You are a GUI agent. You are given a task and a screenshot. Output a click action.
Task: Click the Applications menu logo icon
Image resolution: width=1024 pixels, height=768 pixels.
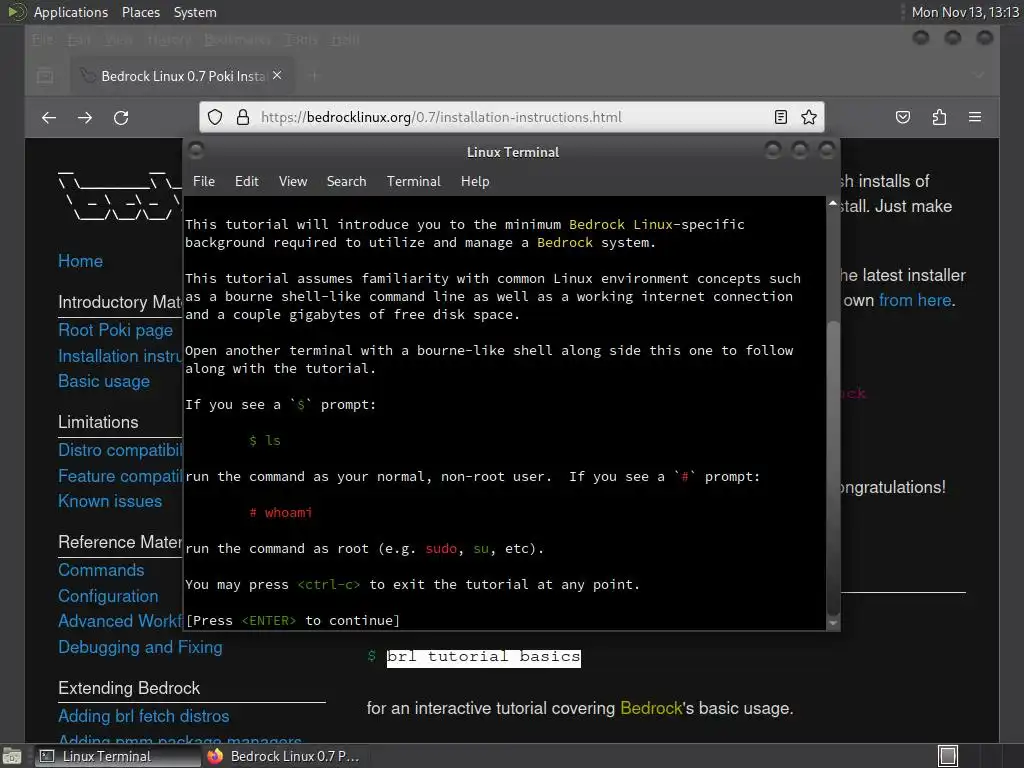click(16, 12)
